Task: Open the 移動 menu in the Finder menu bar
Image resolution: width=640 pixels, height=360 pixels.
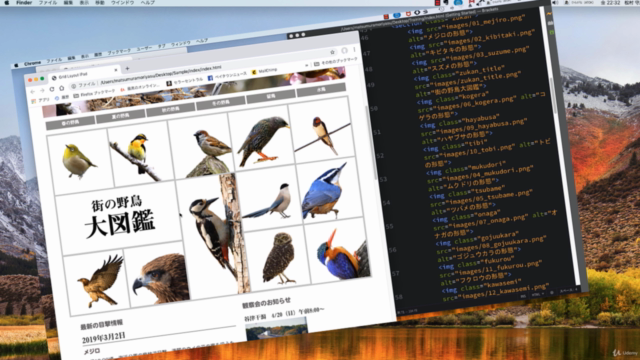Action: (x=100, y=2)
